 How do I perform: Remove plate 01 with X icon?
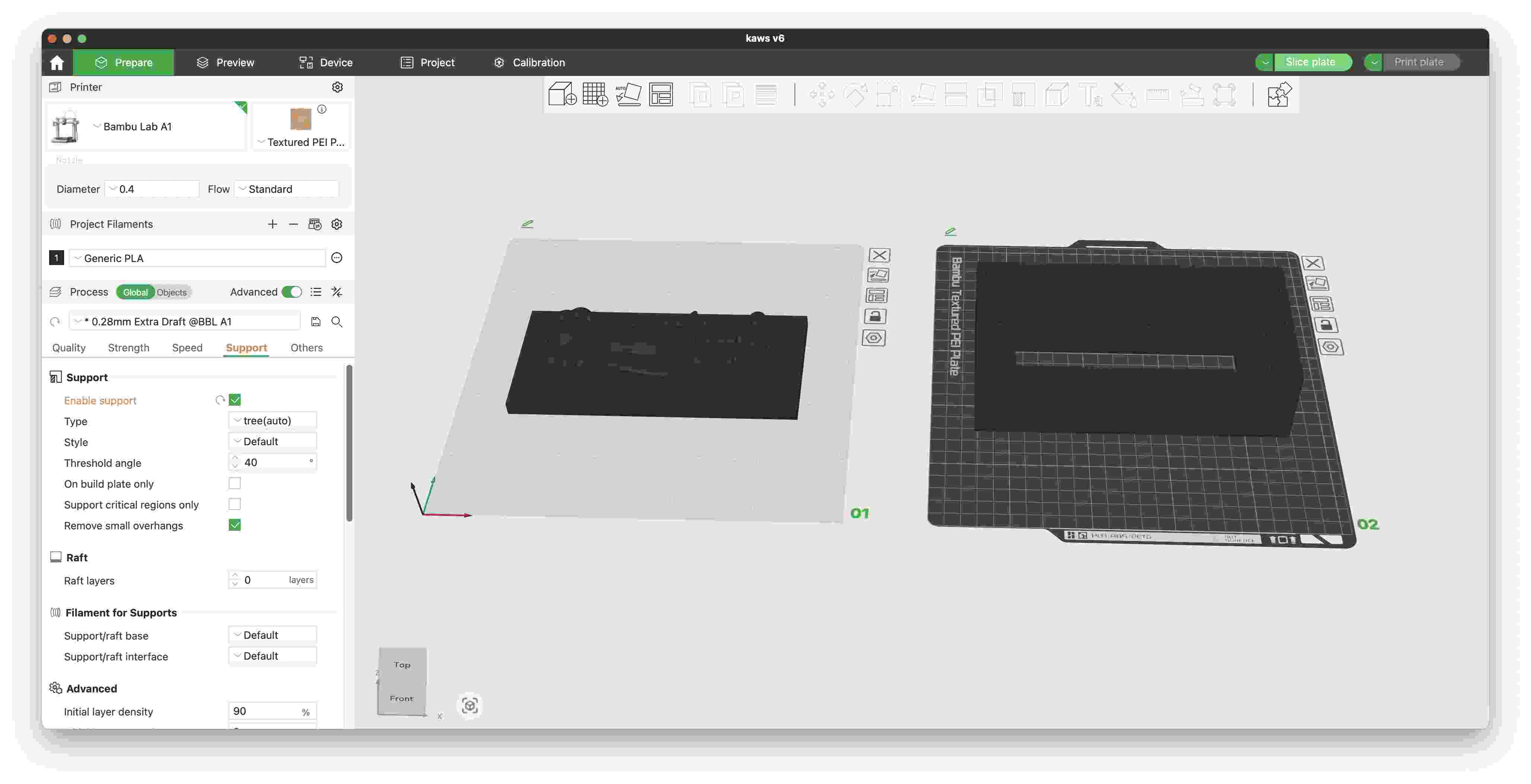pos(879,255)
